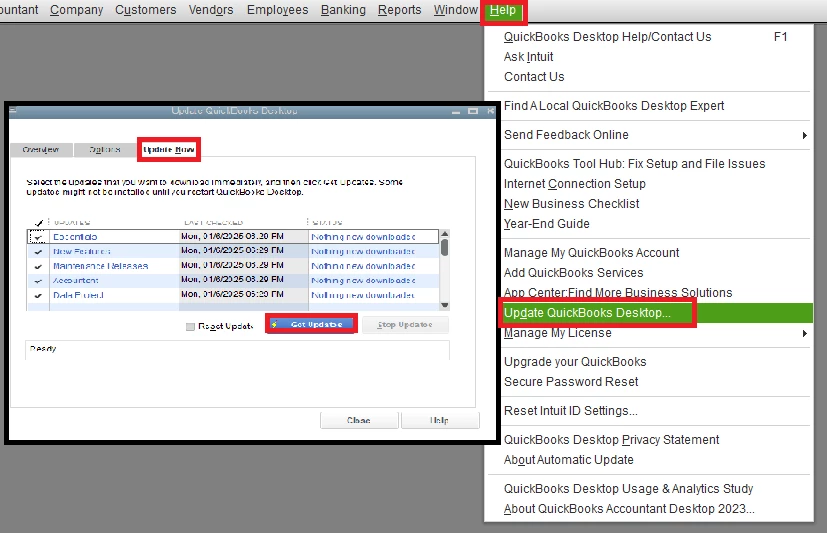Click scroll up arrow in updates list
Screen dimensions: 827x533
[445, 234]
